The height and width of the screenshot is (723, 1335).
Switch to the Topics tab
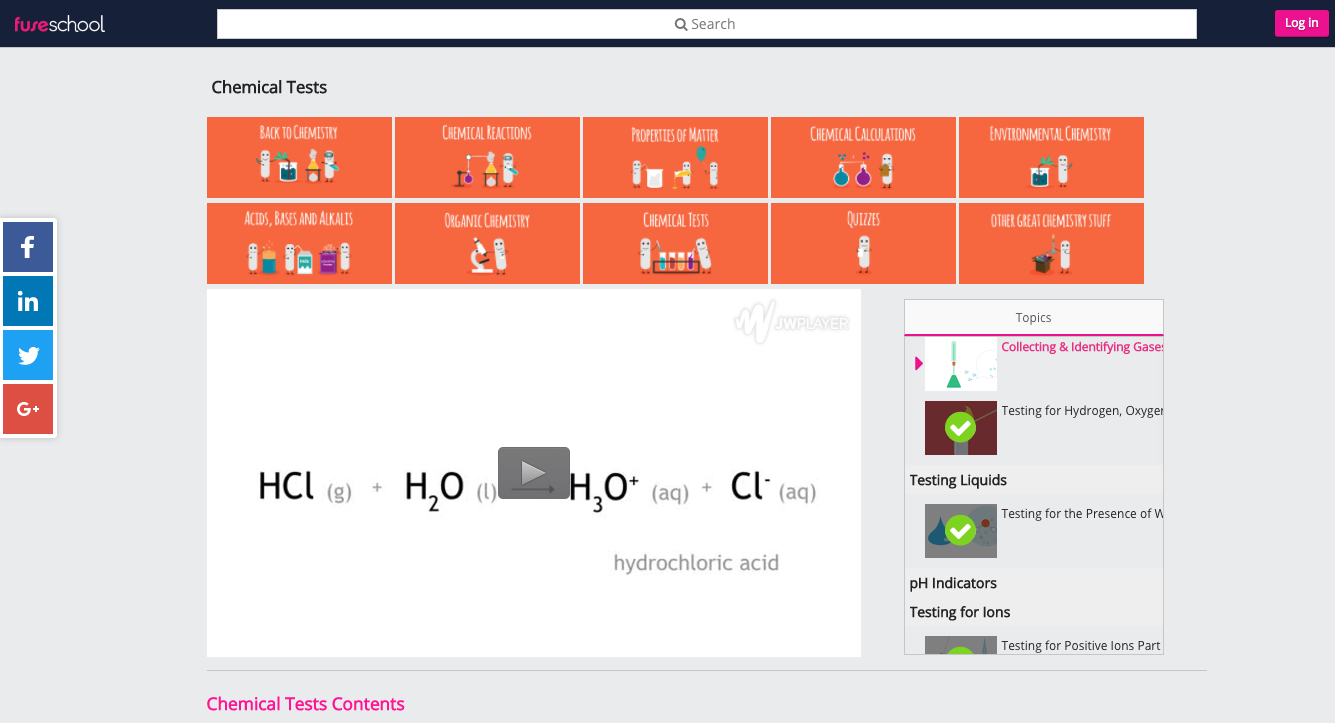(x=1033, y=317)
